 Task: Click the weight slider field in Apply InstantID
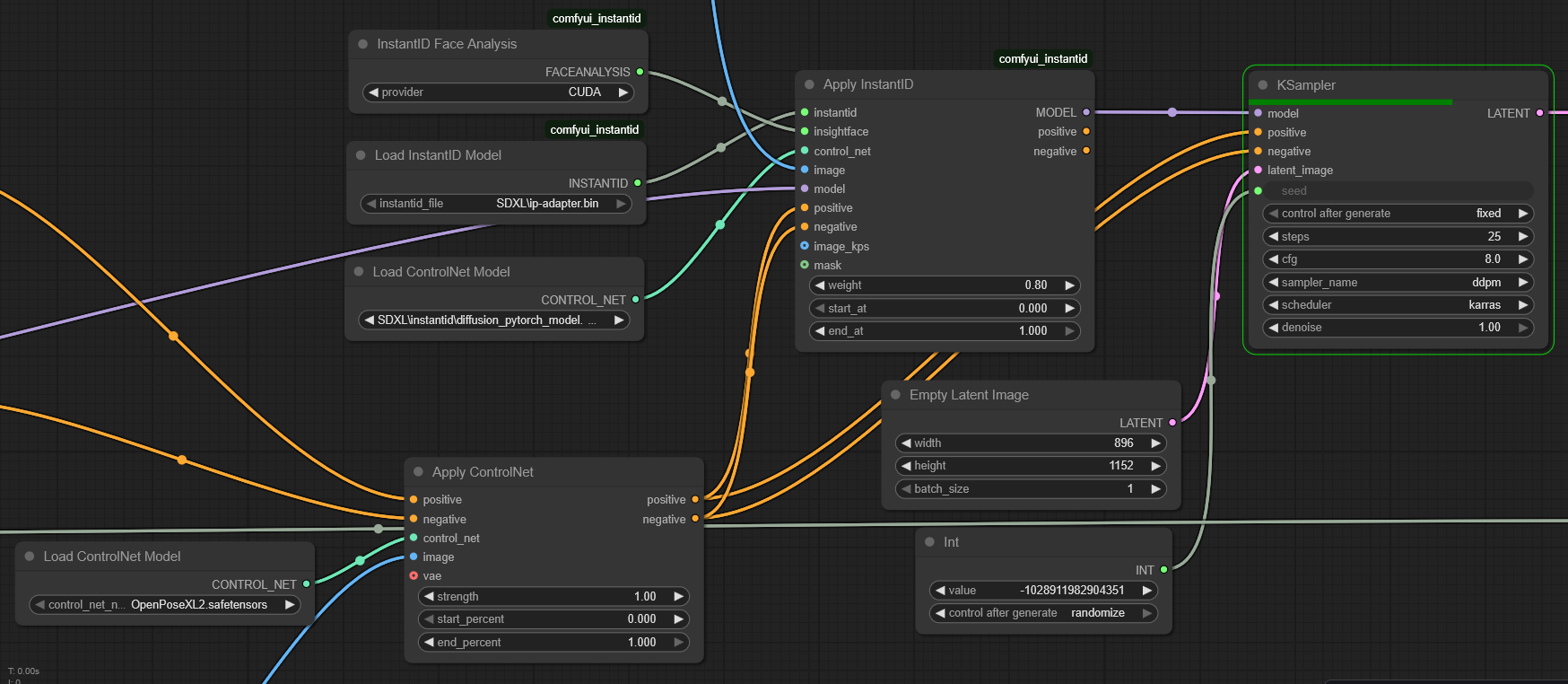(944, 285)
